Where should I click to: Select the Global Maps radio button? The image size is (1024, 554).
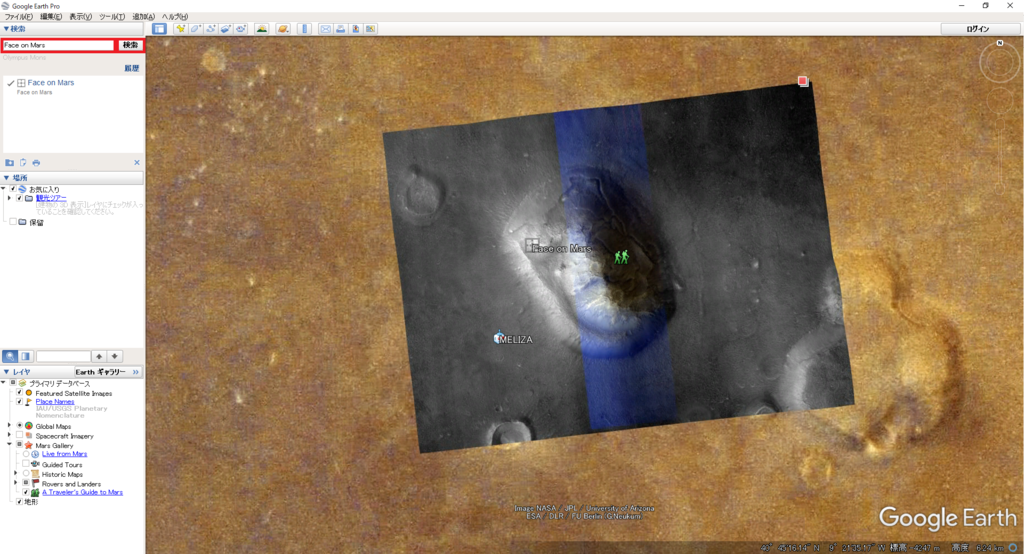[x=19, y=426]
